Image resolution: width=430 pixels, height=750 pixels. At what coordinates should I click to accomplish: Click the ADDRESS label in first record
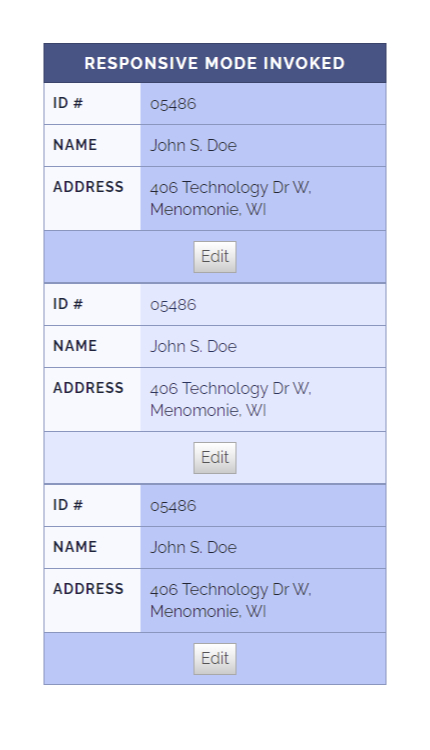point(88,187)
